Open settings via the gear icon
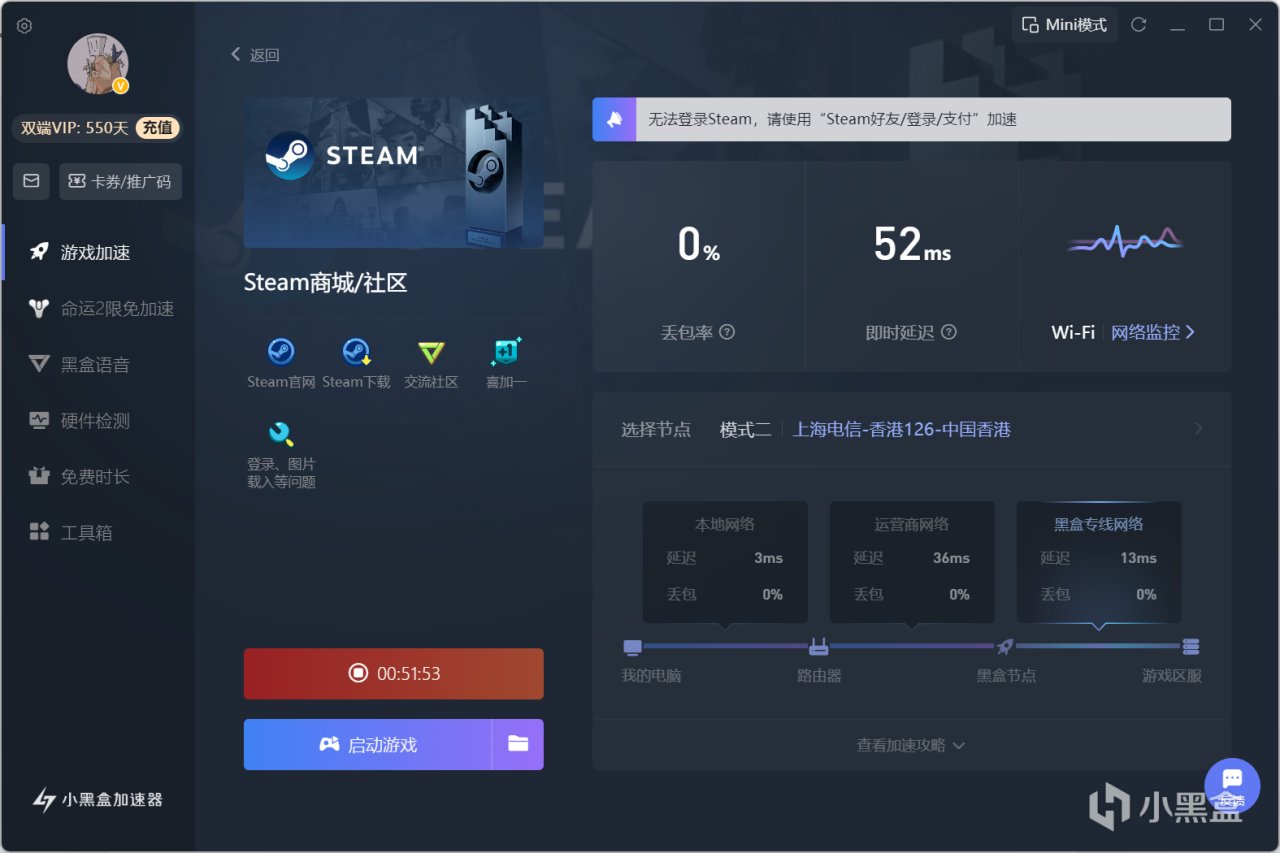This screenshot has height=853, width=1280. (x=25, y=26)
